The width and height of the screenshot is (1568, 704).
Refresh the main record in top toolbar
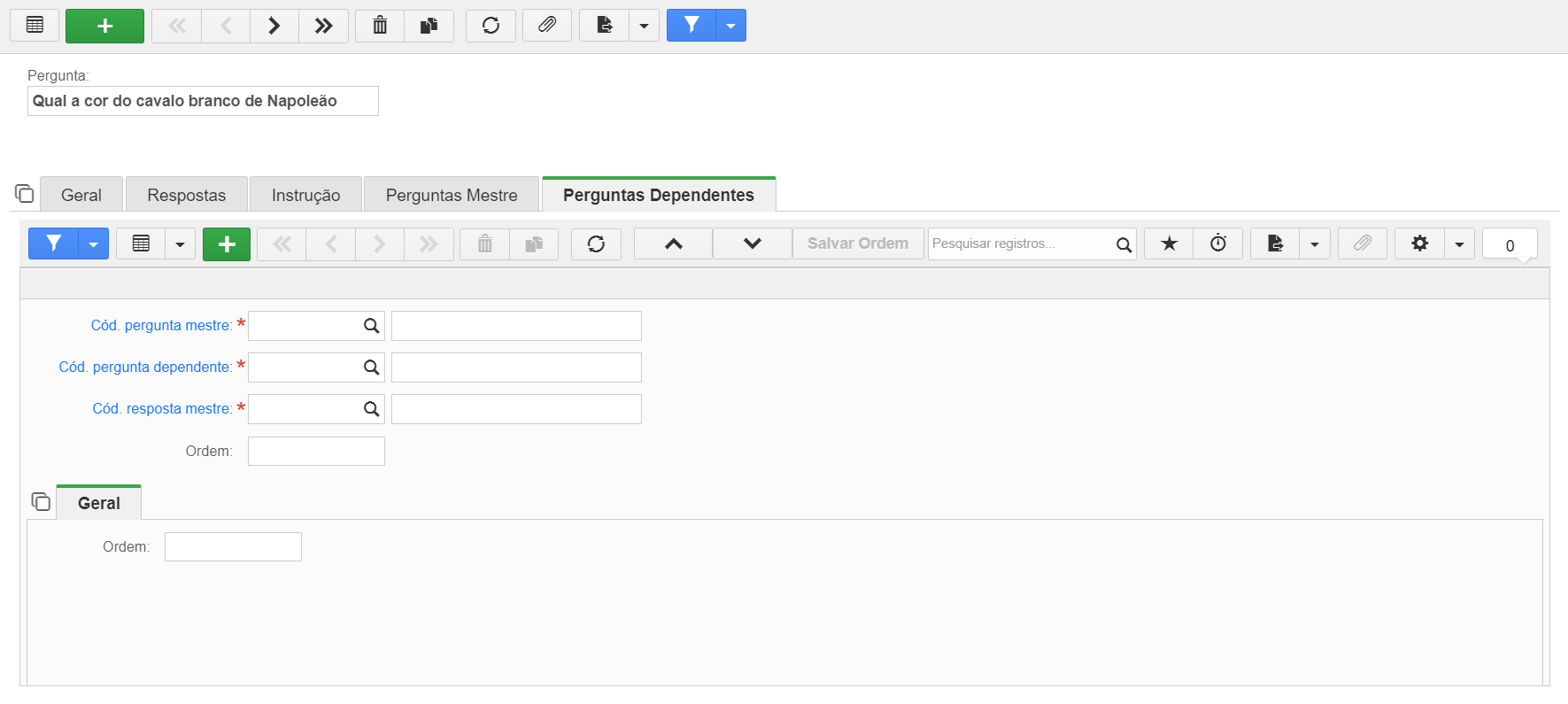coord(490,26)
